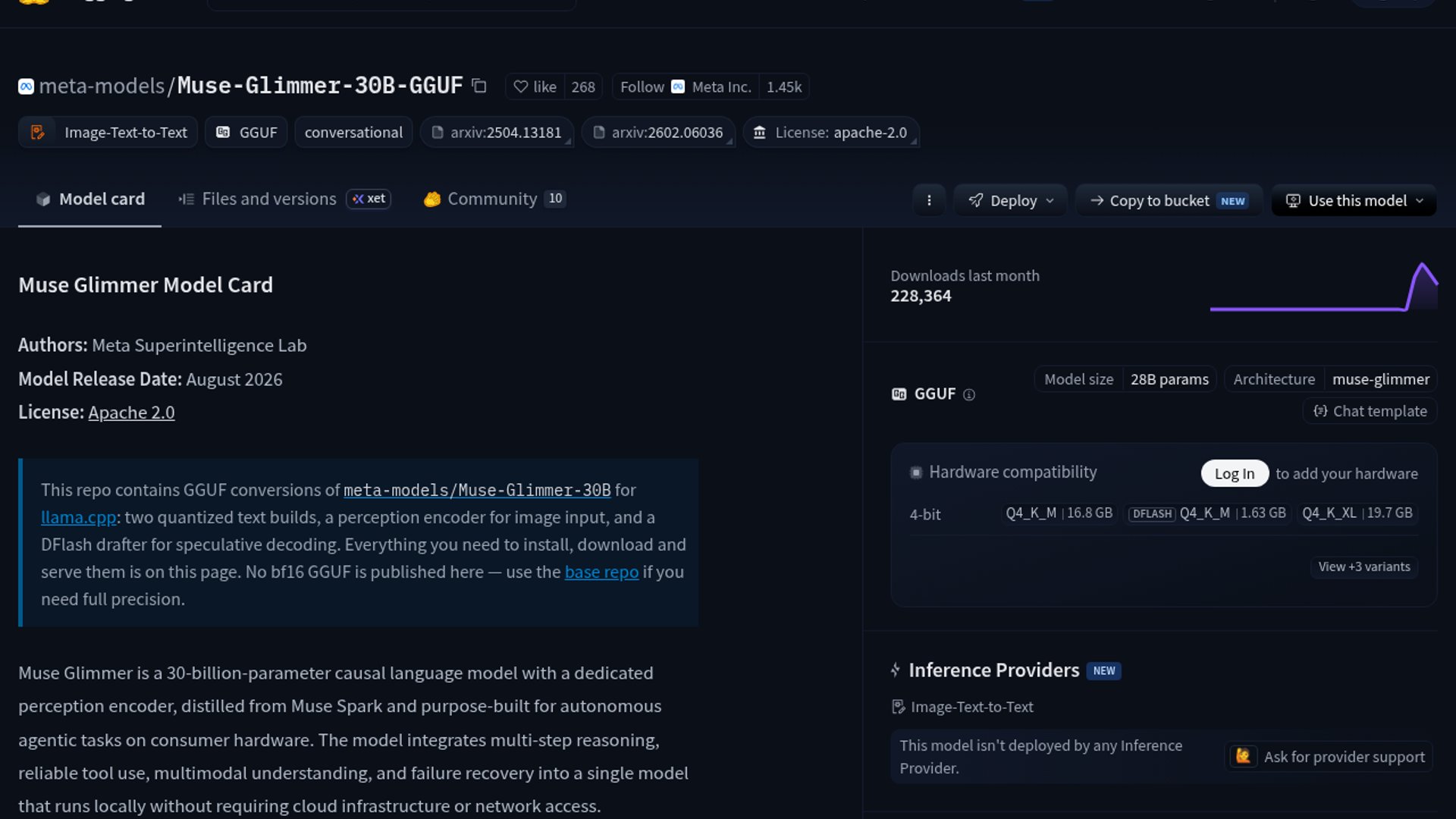This screenshot has width=1456, height=819.
Task: Click the heart like button
Action: pyautogui.click(x=535, y=86)
